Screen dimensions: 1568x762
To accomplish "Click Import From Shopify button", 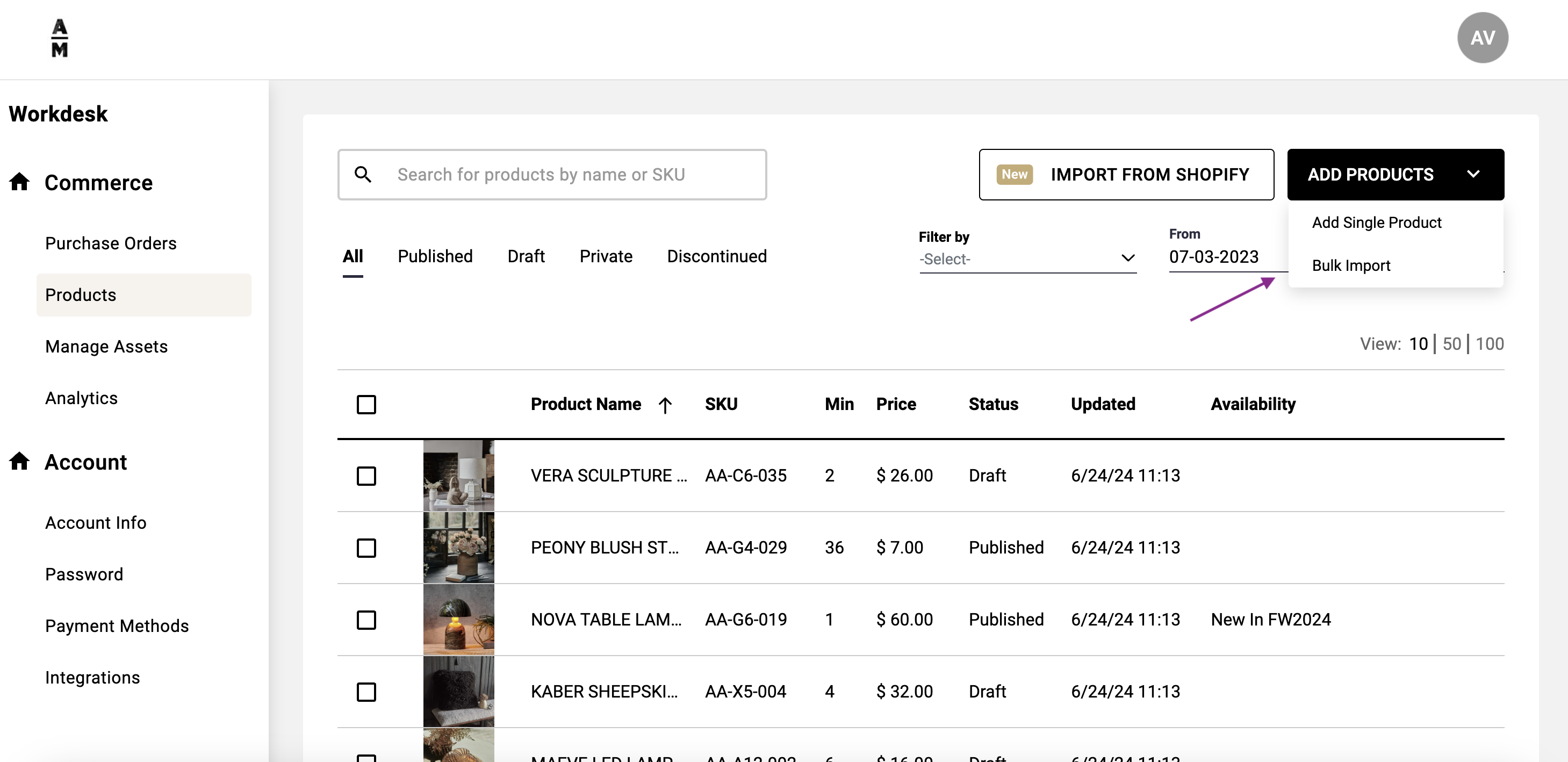I will tap(1149, 175).
